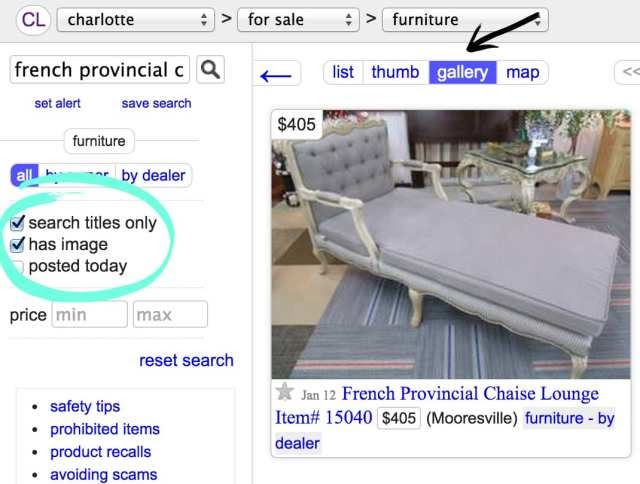Open the charlotte location dropdown
Viewport: 640px width, 484px height.
click(136, 20)
